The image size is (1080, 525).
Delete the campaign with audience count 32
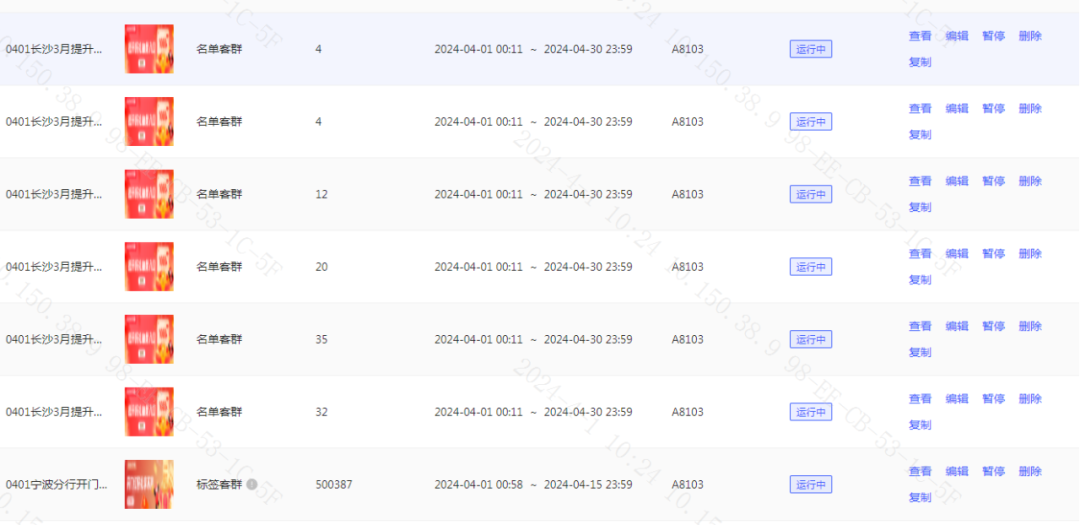1030,399
